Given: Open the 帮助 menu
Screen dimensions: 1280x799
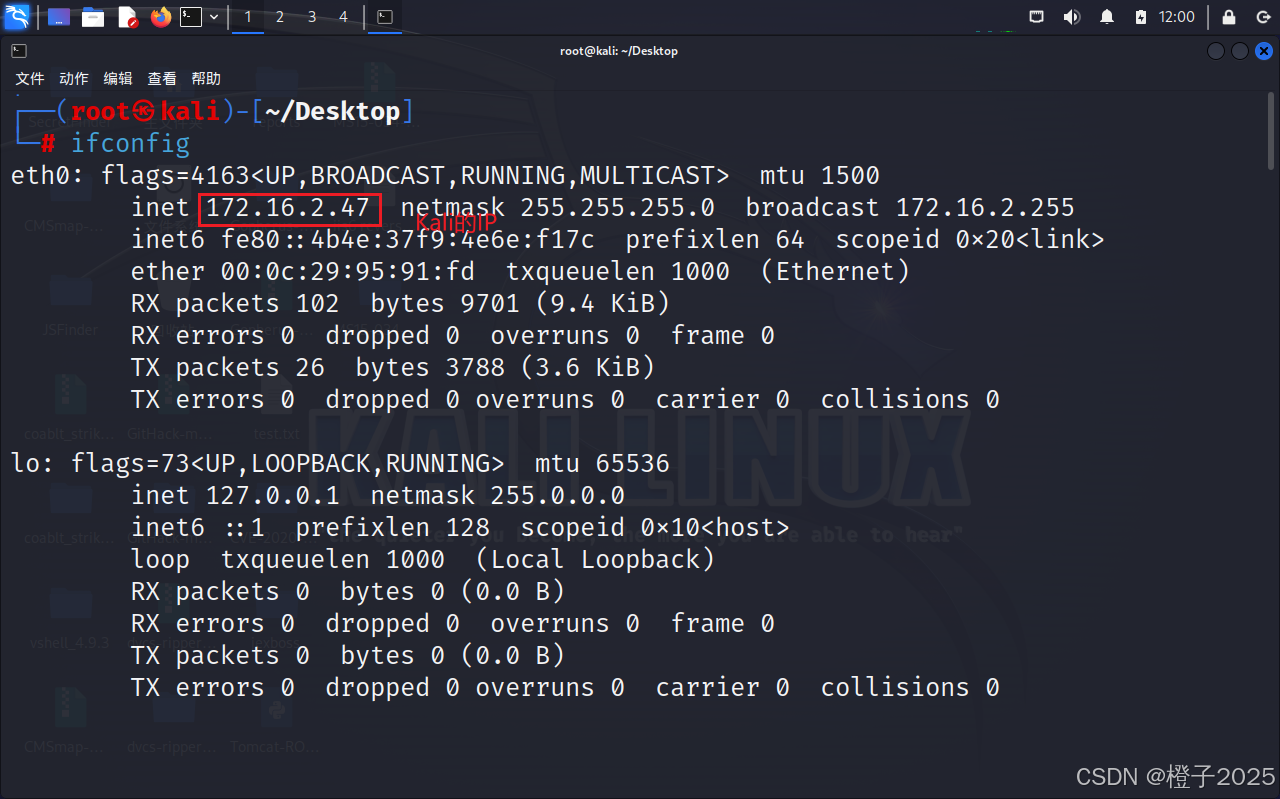Looking at the screenshot, I should 206,79.
